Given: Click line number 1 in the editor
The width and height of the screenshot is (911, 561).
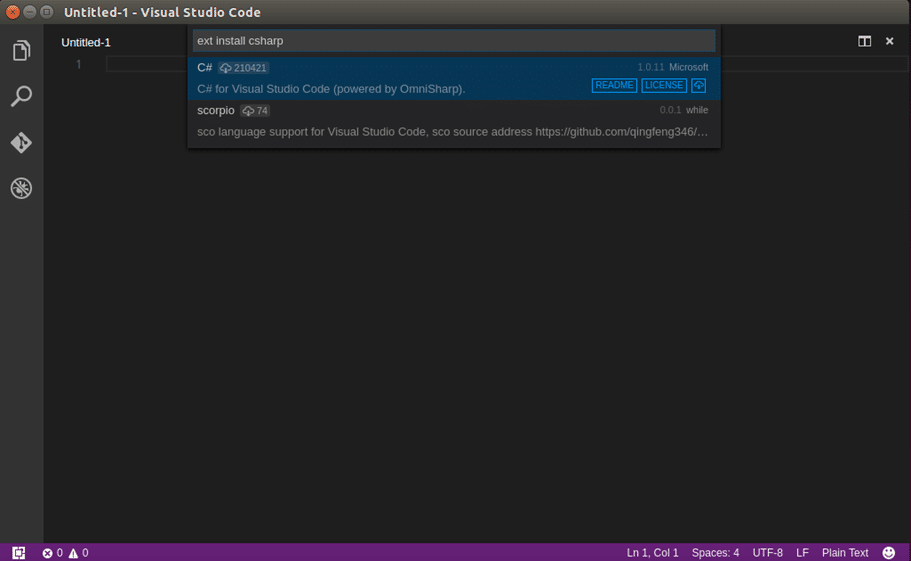Looking at the screenshot, I should pyautogui.click(x=78, y=64).
